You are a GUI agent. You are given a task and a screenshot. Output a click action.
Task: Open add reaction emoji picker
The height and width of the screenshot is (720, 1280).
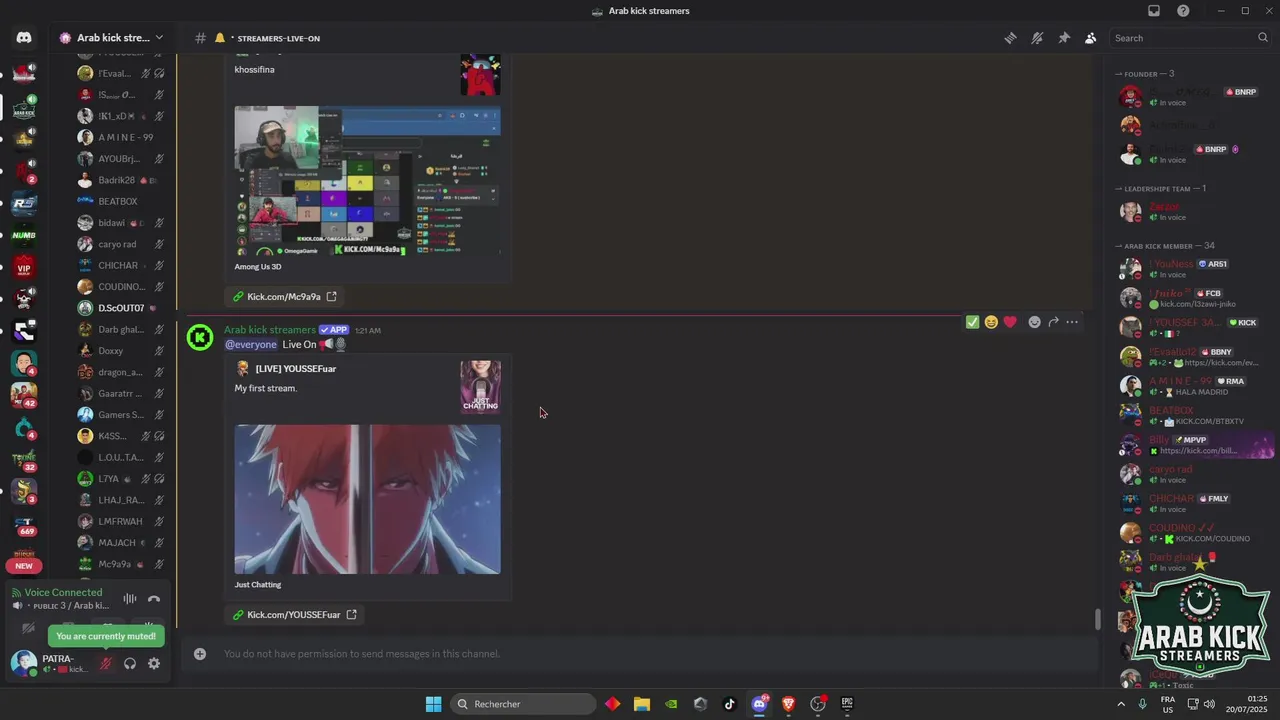click(x=1034, y=322)
